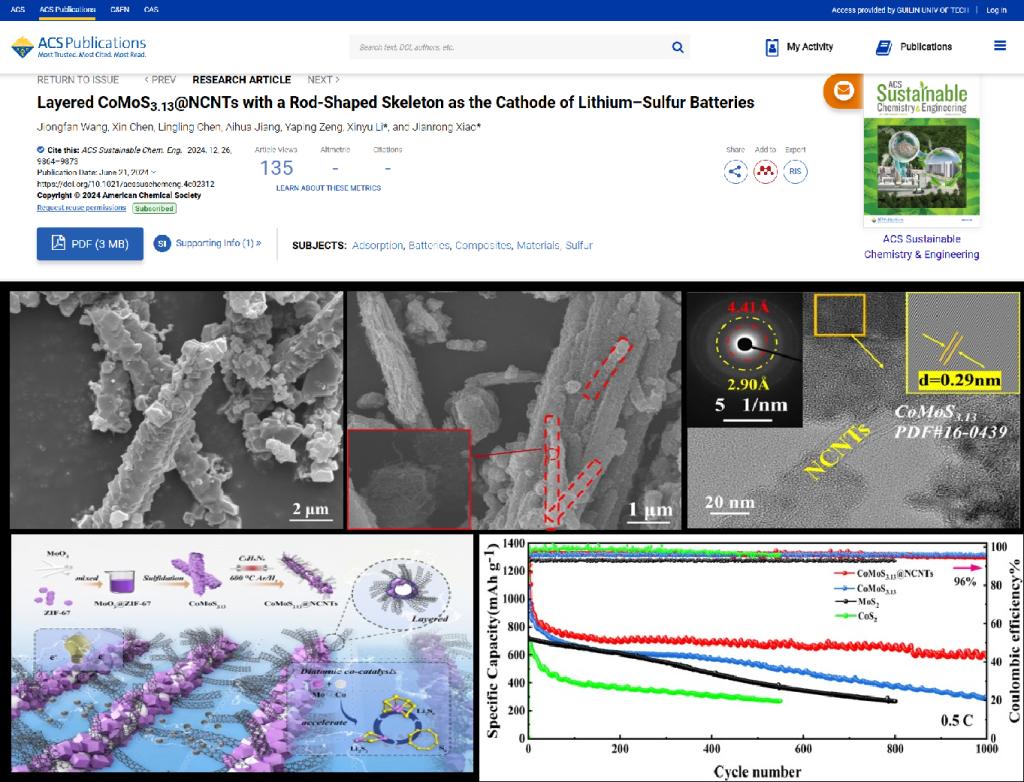1024x782 pixels.
Task: Add article to Mendeley
Action: 765,172
